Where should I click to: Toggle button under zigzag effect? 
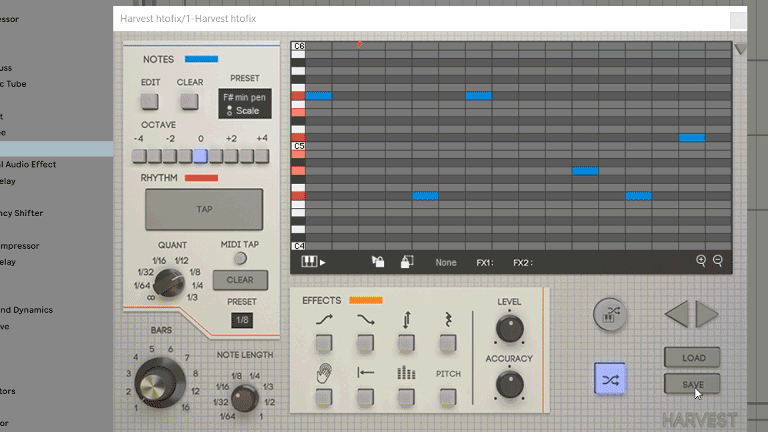click(x=448, y=343)
